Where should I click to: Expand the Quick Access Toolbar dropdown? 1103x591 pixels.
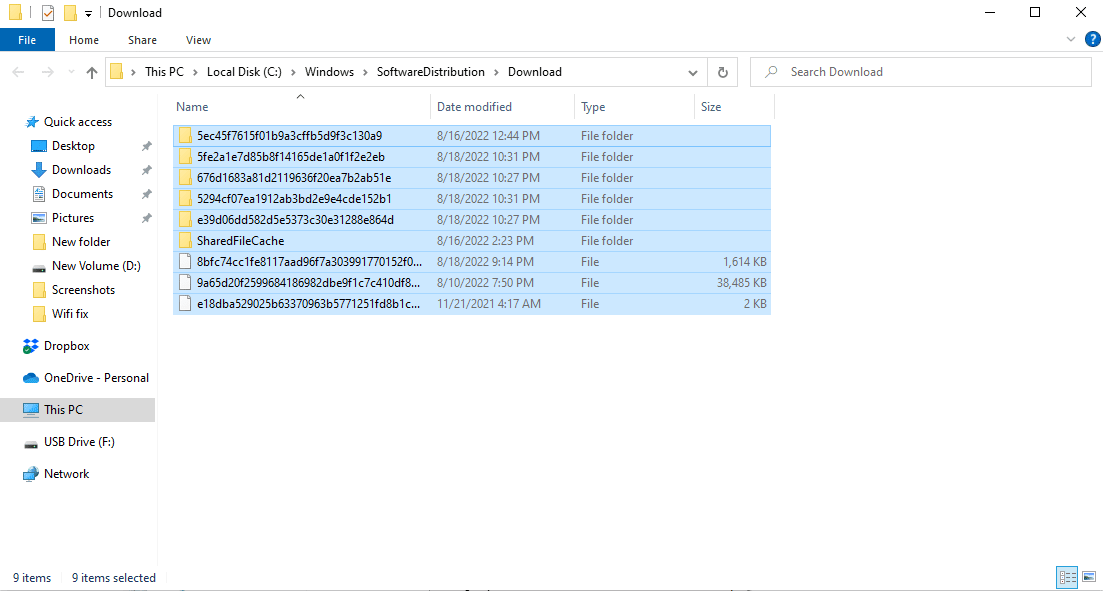click(89, 13)
